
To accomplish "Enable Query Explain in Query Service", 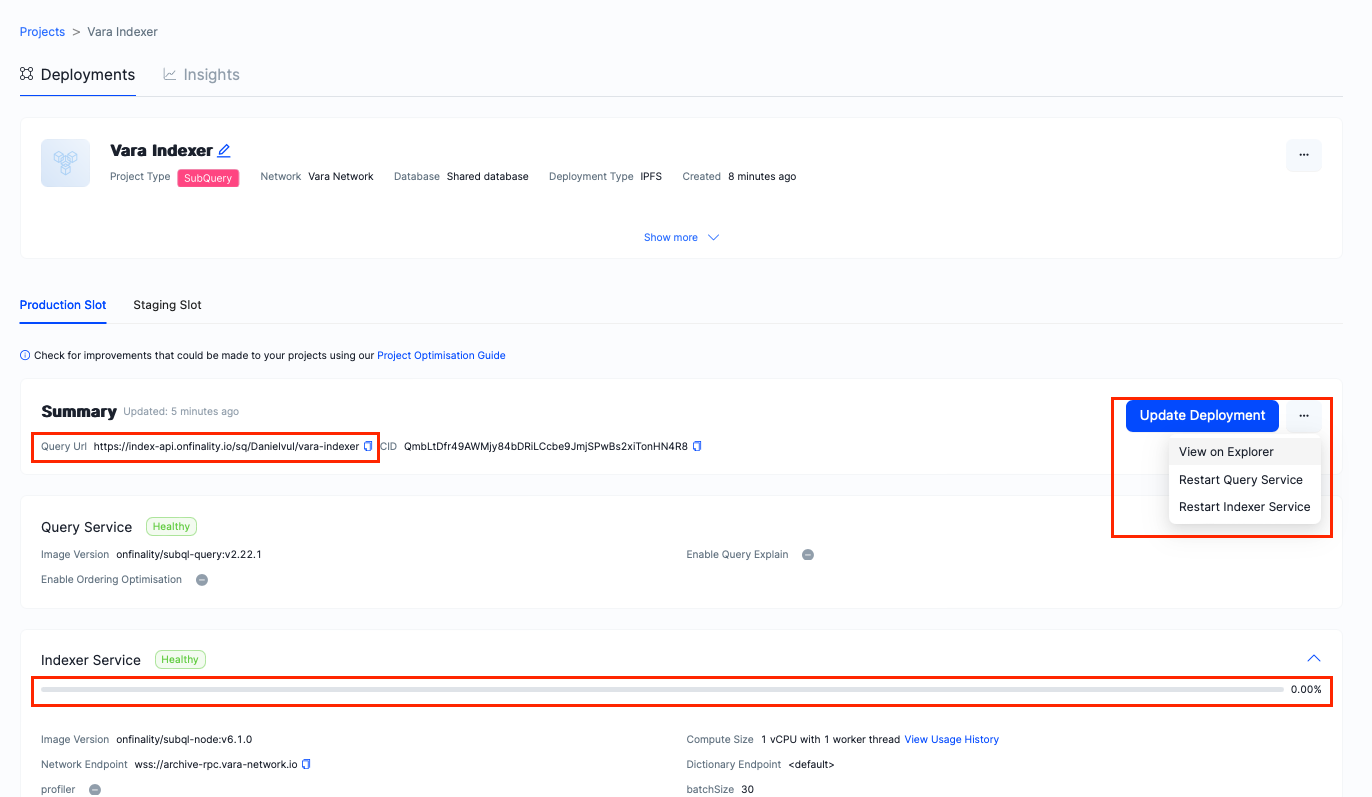I will click(x=808, y=554).
